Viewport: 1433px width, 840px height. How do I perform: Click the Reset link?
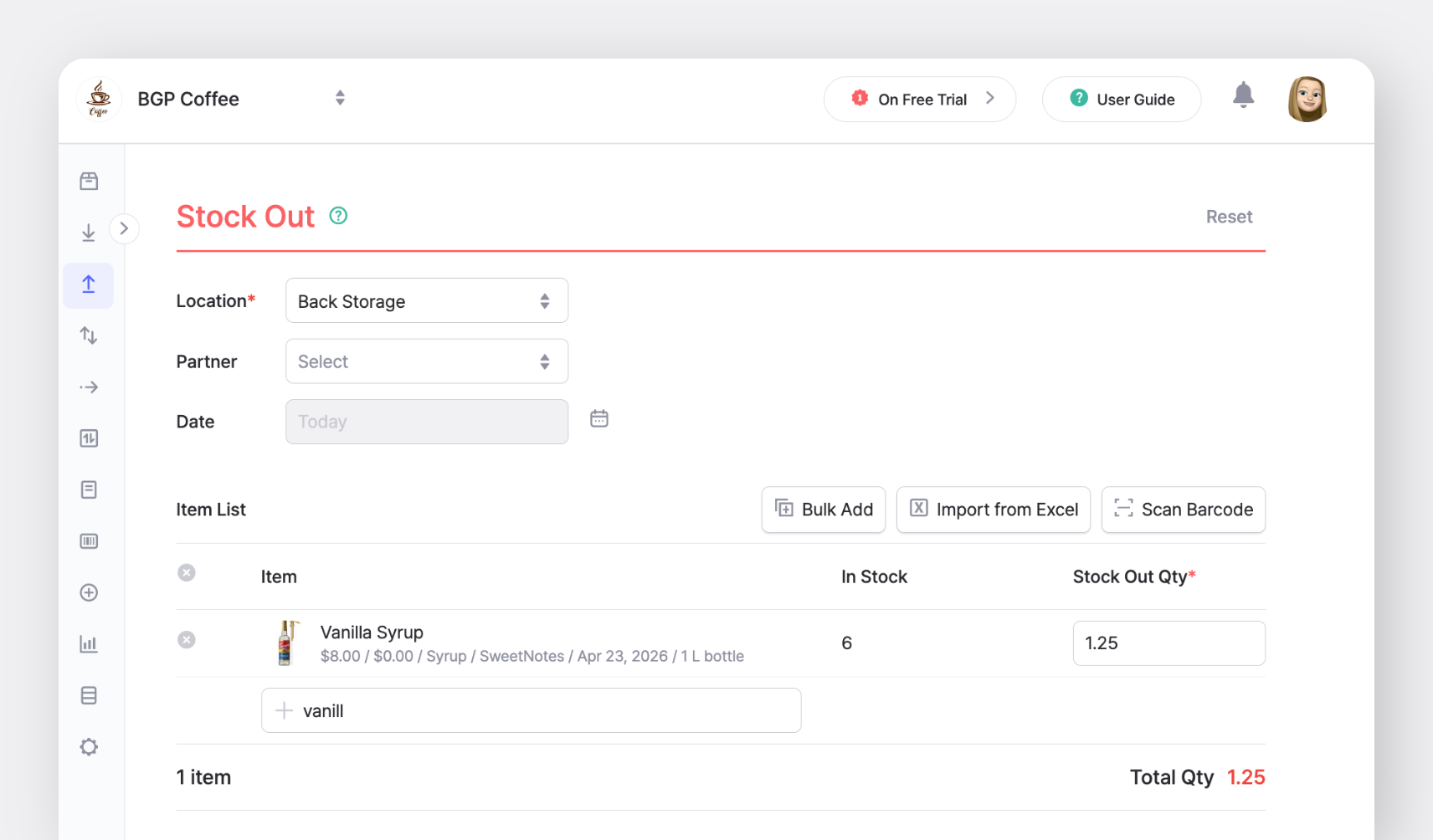(x=1228, y=217)
